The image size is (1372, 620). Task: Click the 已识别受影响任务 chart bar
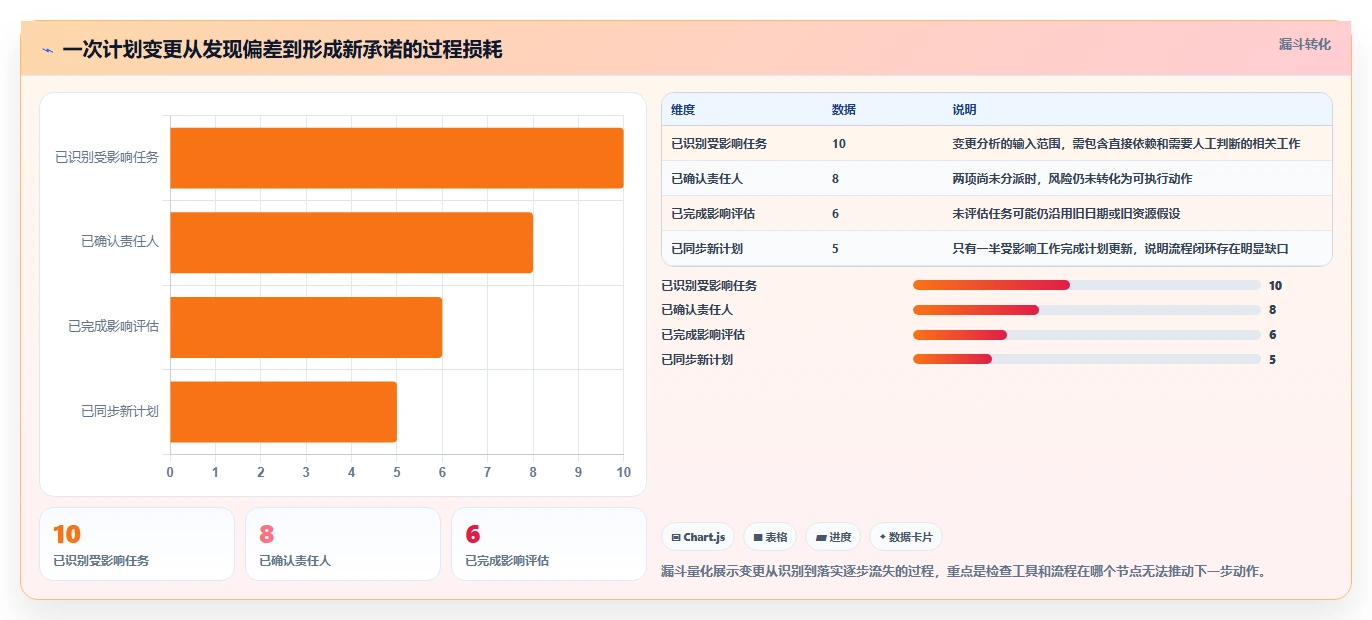(397, 158)
